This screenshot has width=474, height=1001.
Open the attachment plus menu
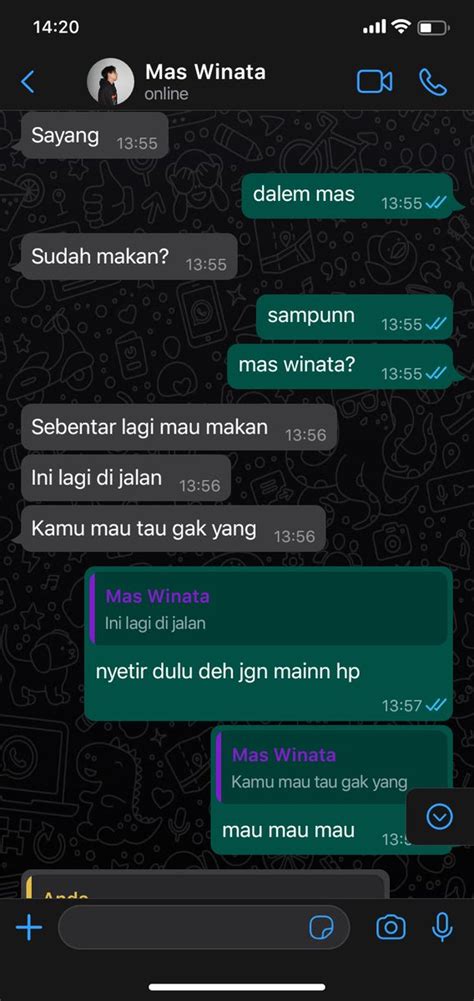29,927
